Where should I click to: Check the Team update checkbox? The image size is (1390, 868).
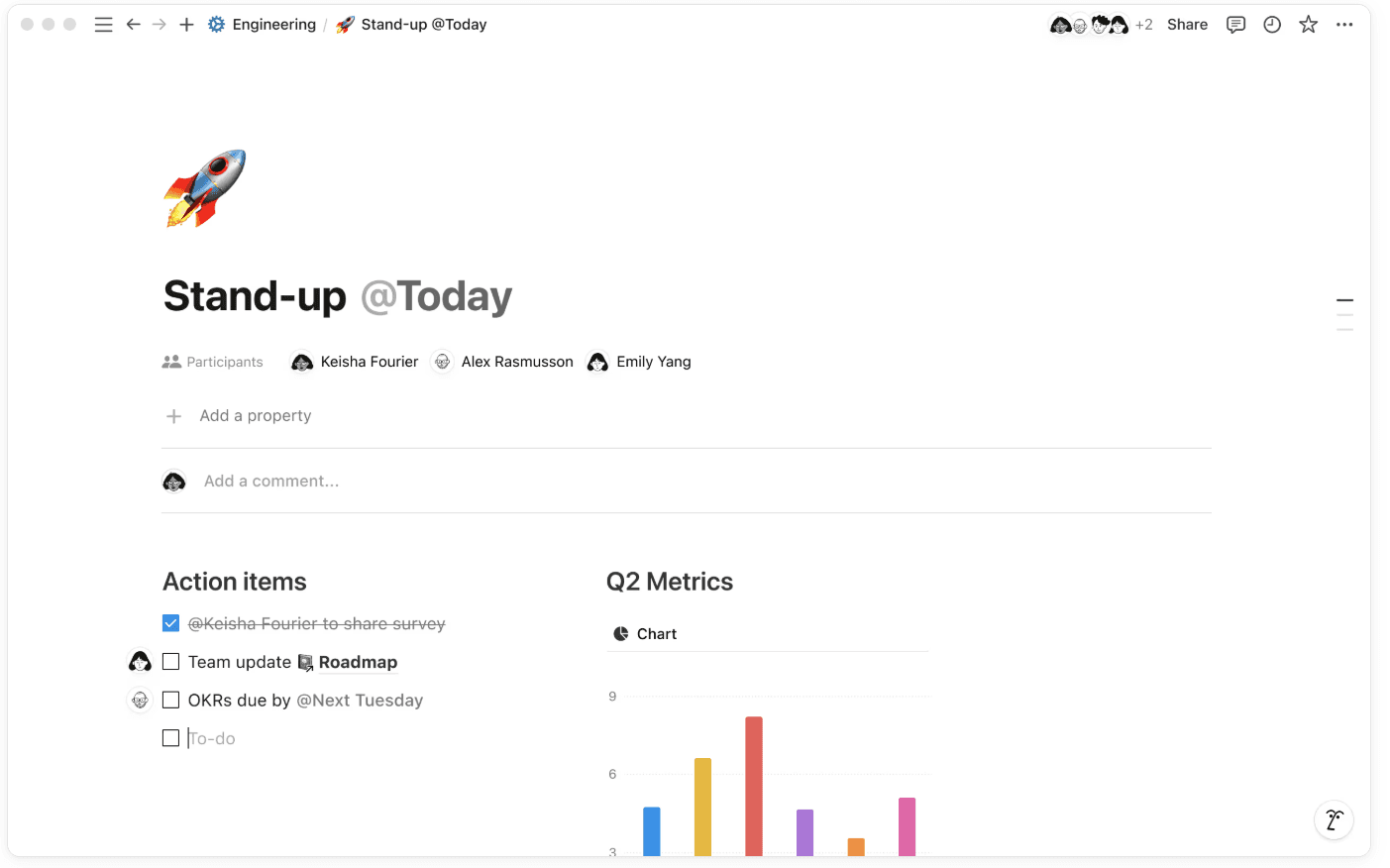170,662
